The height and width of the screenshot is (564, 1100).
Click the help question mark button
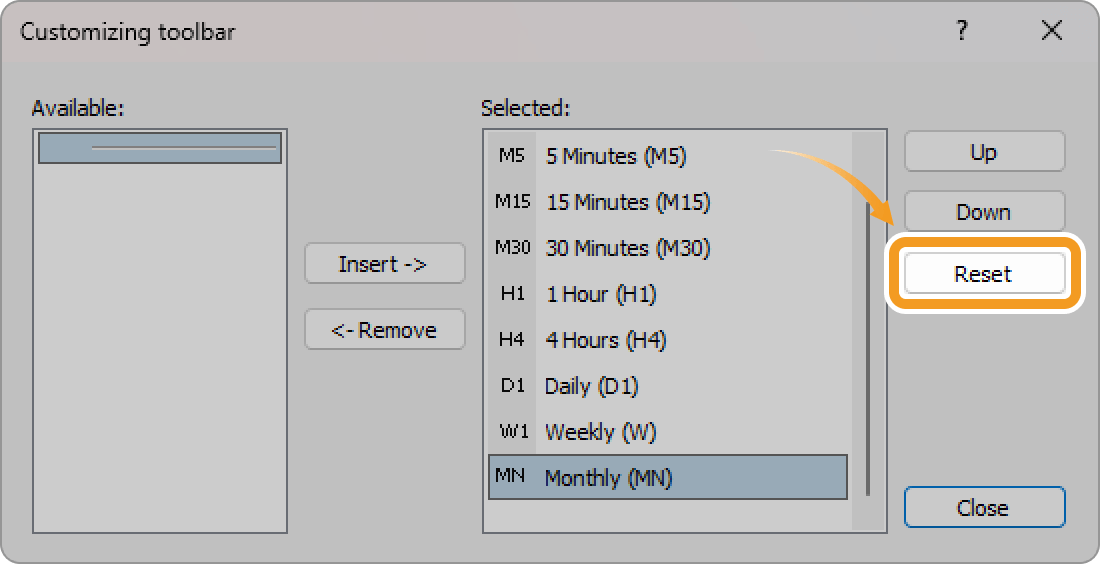pos(962,30)
